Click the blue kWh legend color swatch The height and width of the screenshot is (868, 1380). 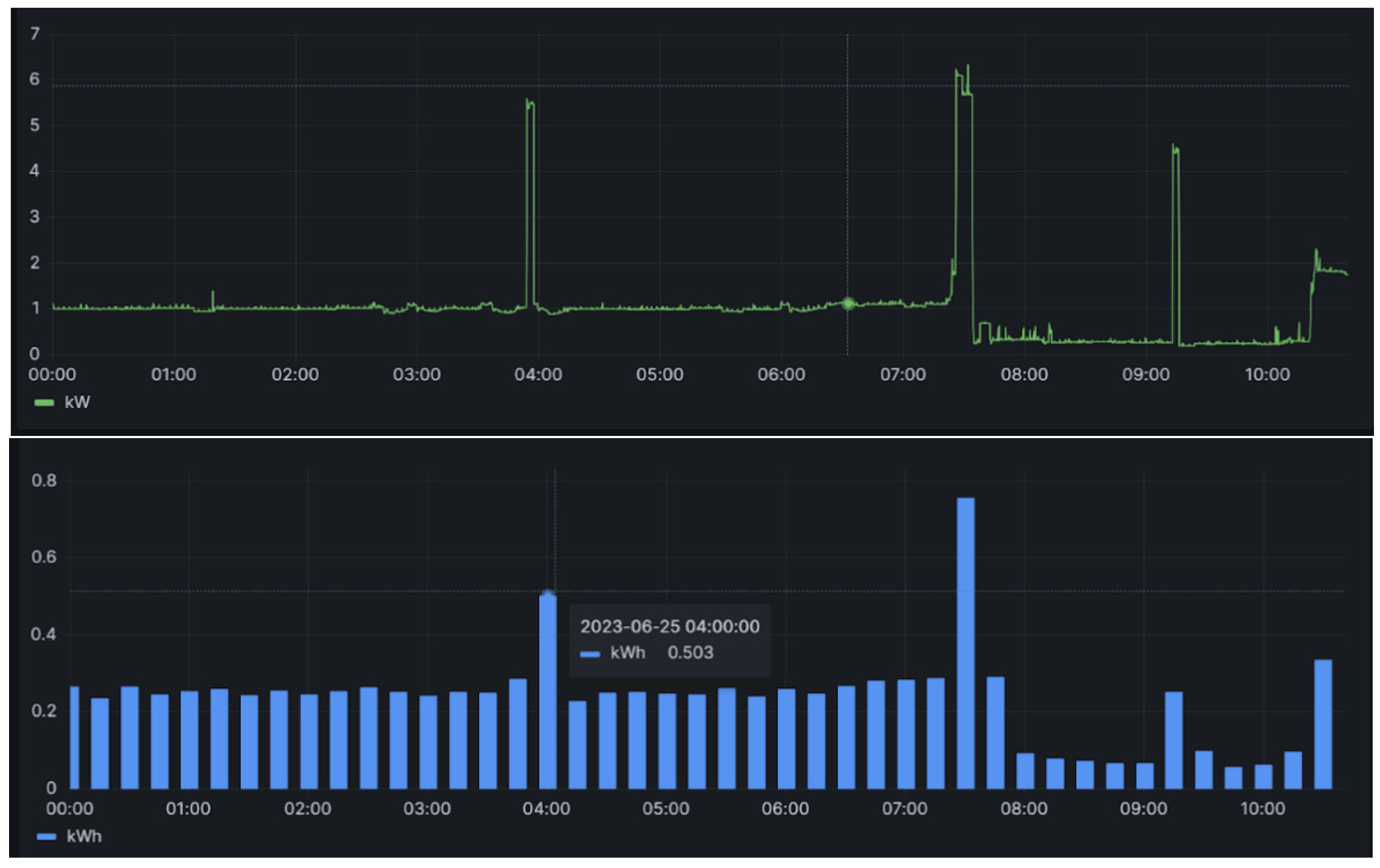[x=47, y=836]
